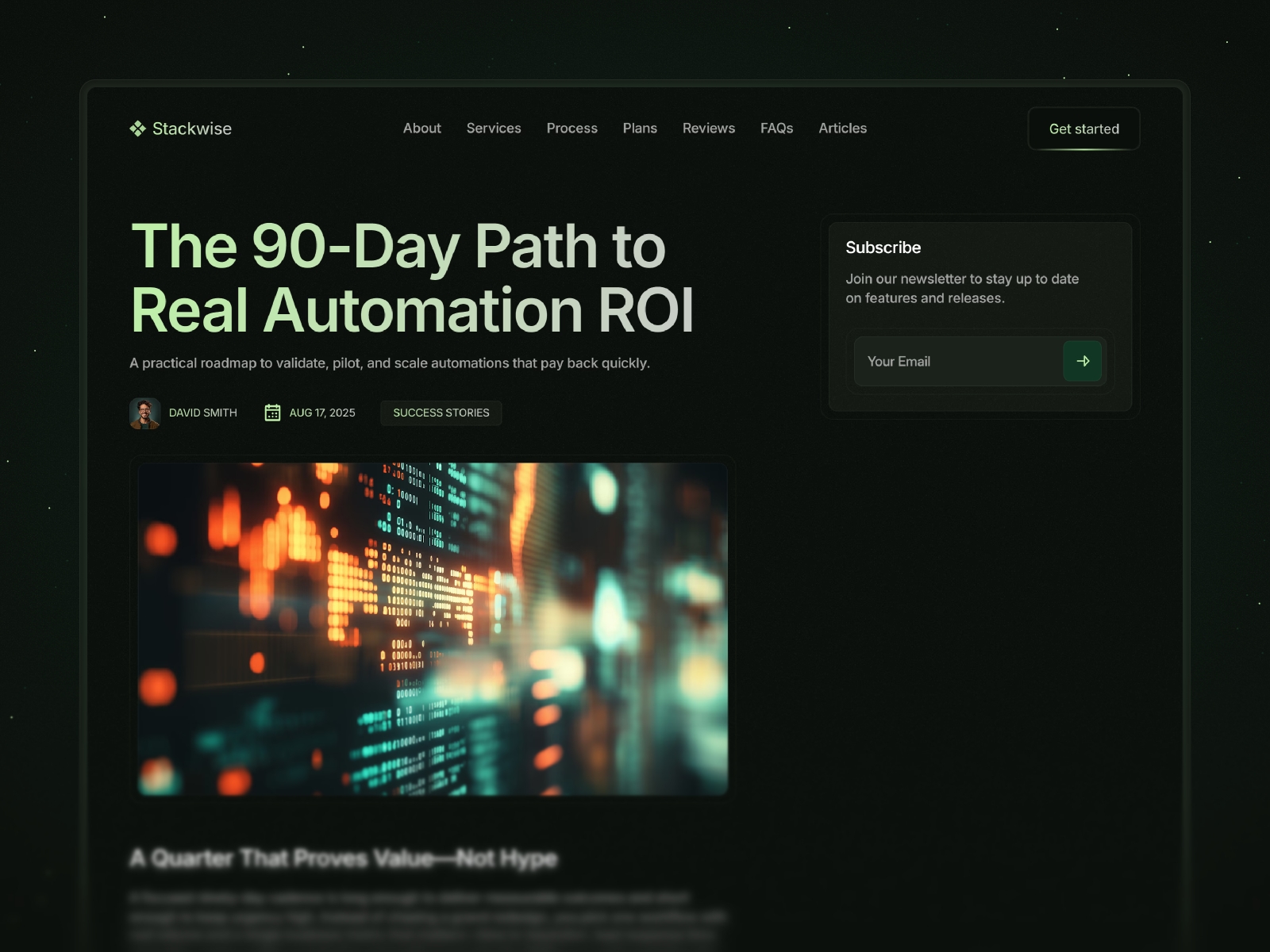Open the Process nav item
Viewport: 1270px width, 952px height.
tap(571, 129)
